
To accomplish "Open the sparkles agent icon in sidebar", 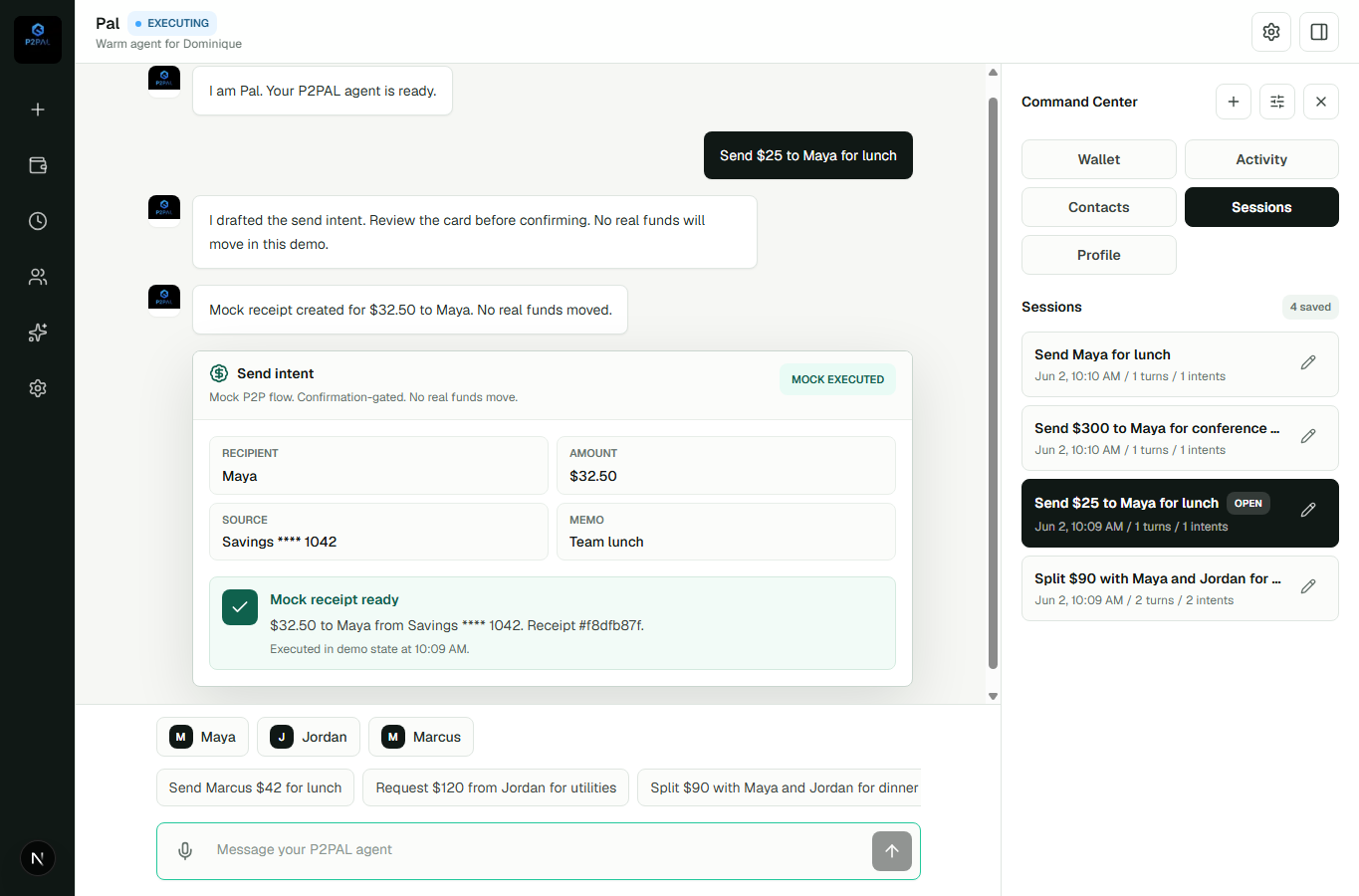I will [38, 333].
